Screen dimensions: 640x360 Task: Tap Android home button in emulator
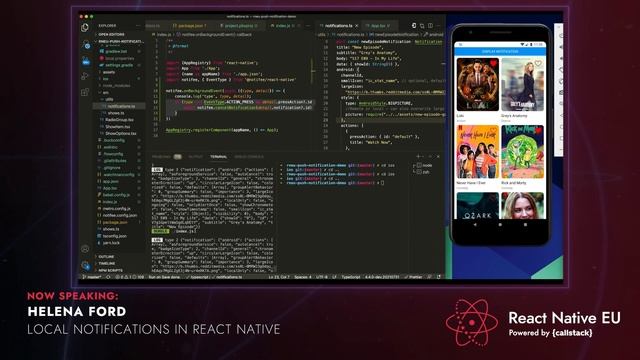coord(500,224)
